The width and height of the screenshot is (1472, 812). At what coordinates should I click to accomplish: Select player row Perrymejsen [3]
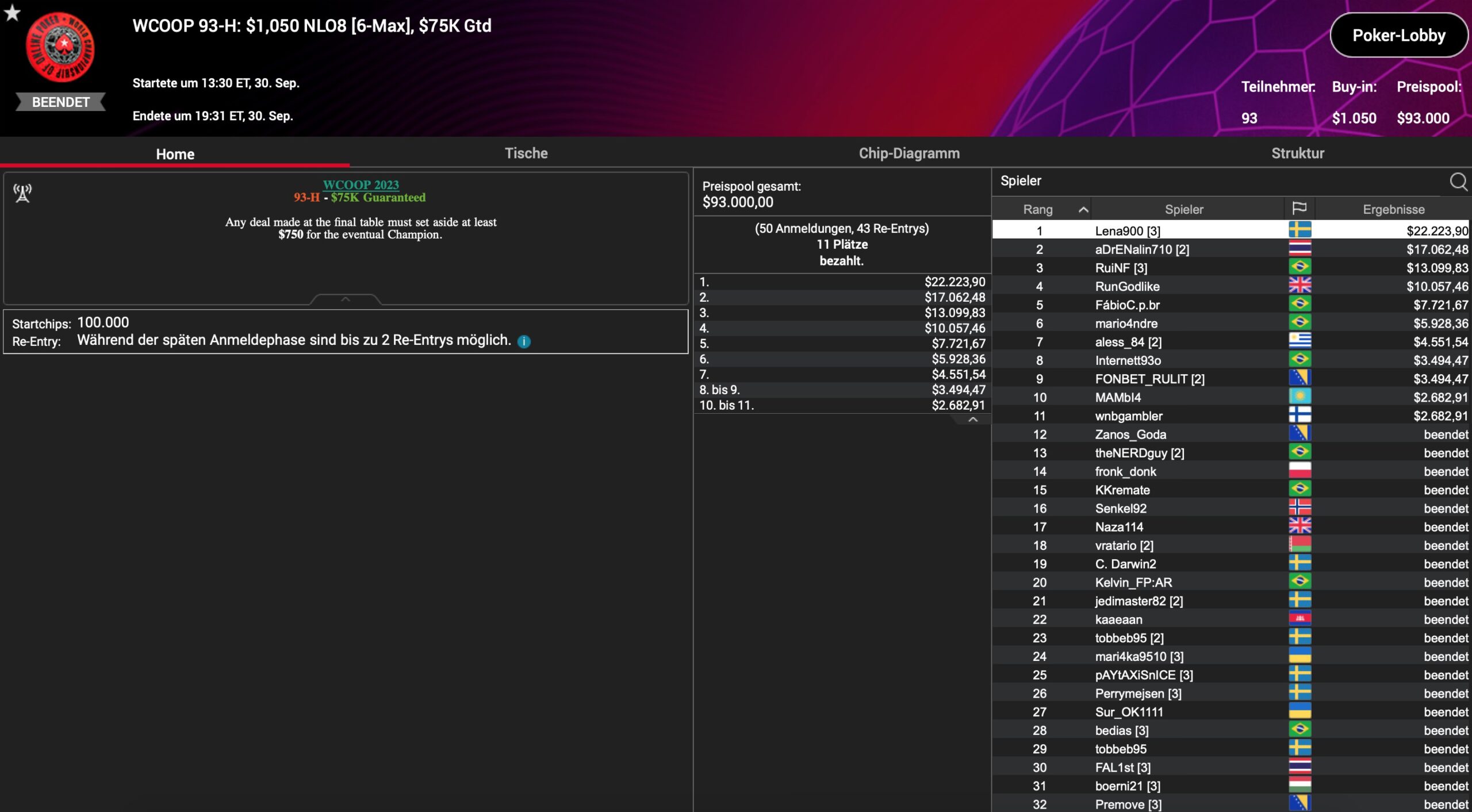1230,693
